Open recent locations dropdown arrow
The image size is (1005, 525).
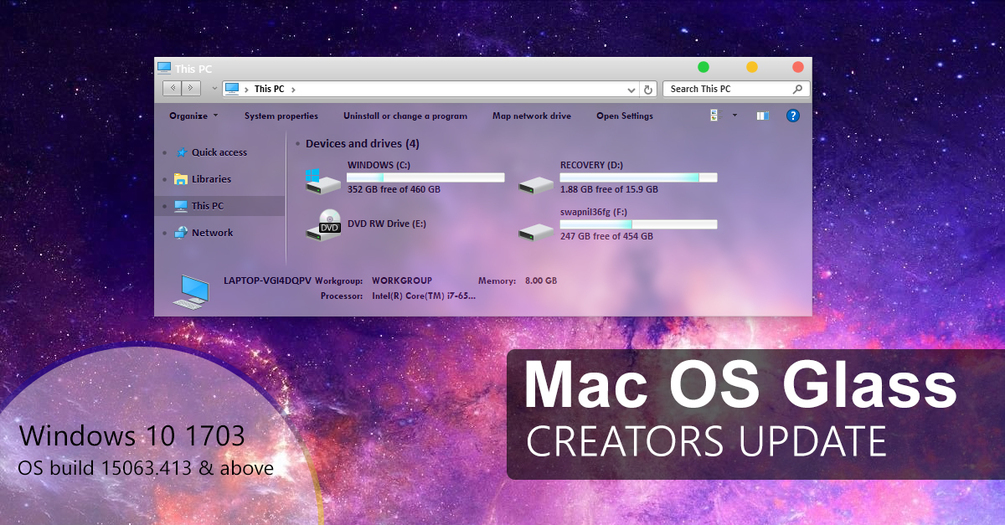(214, 89)
